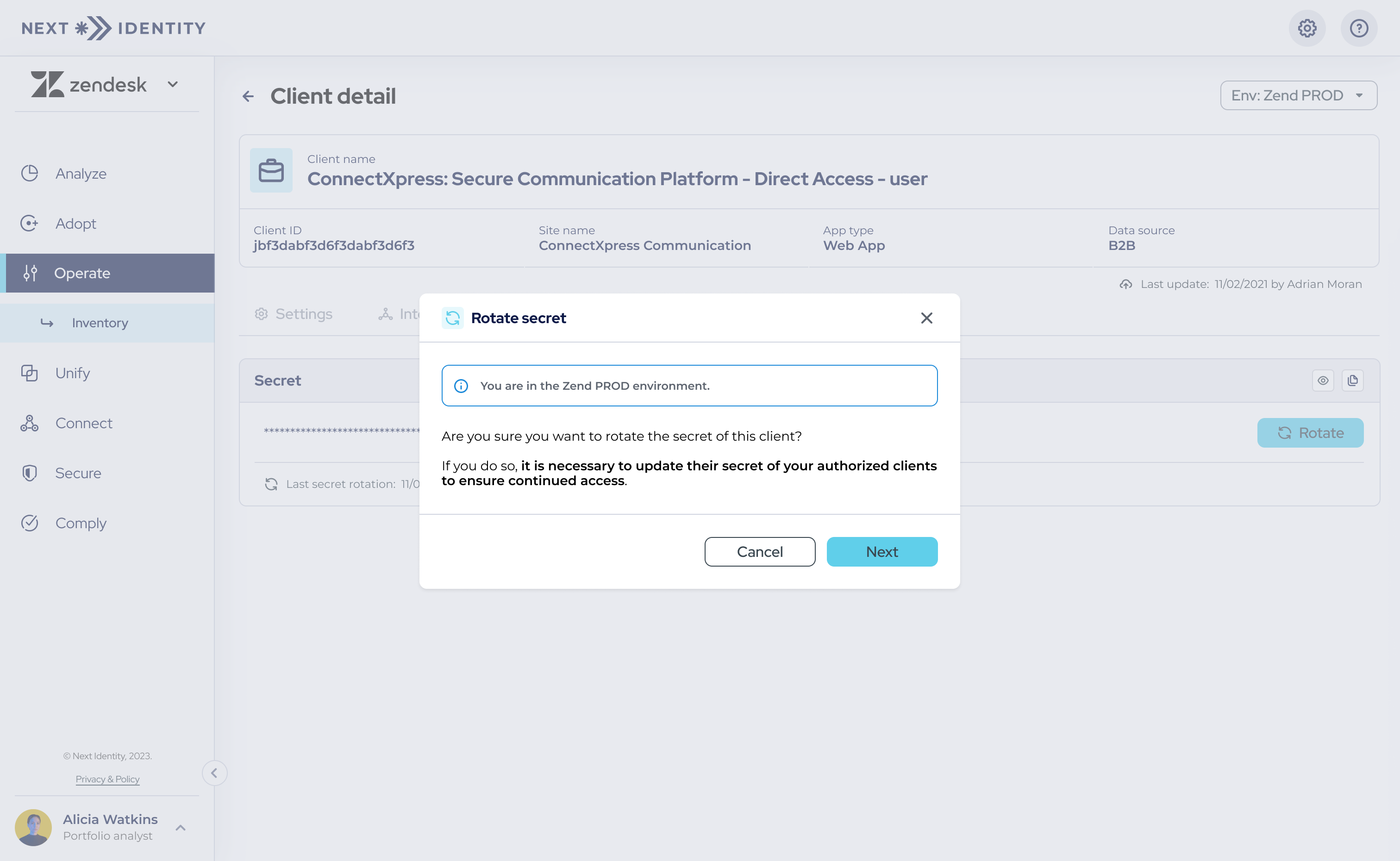Open the Privacy & Policy link

click(108, 778)
